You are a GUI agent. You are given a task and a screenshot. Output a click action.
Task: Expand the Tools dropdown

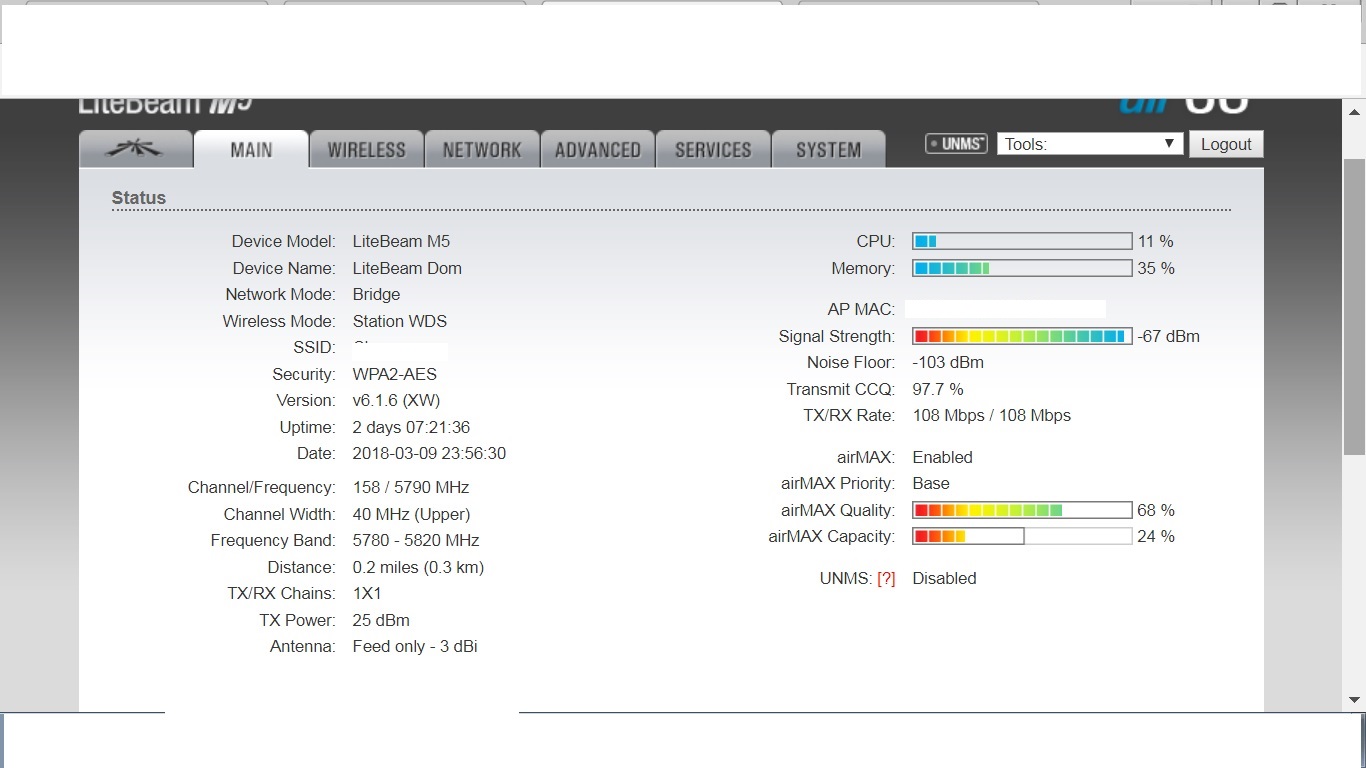click(x=1090, y=144)
